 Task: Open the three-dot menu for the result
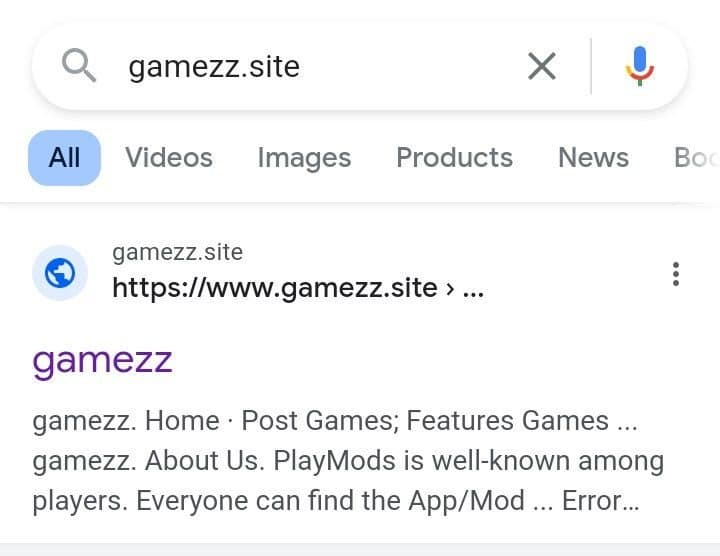tap(676, 273)
